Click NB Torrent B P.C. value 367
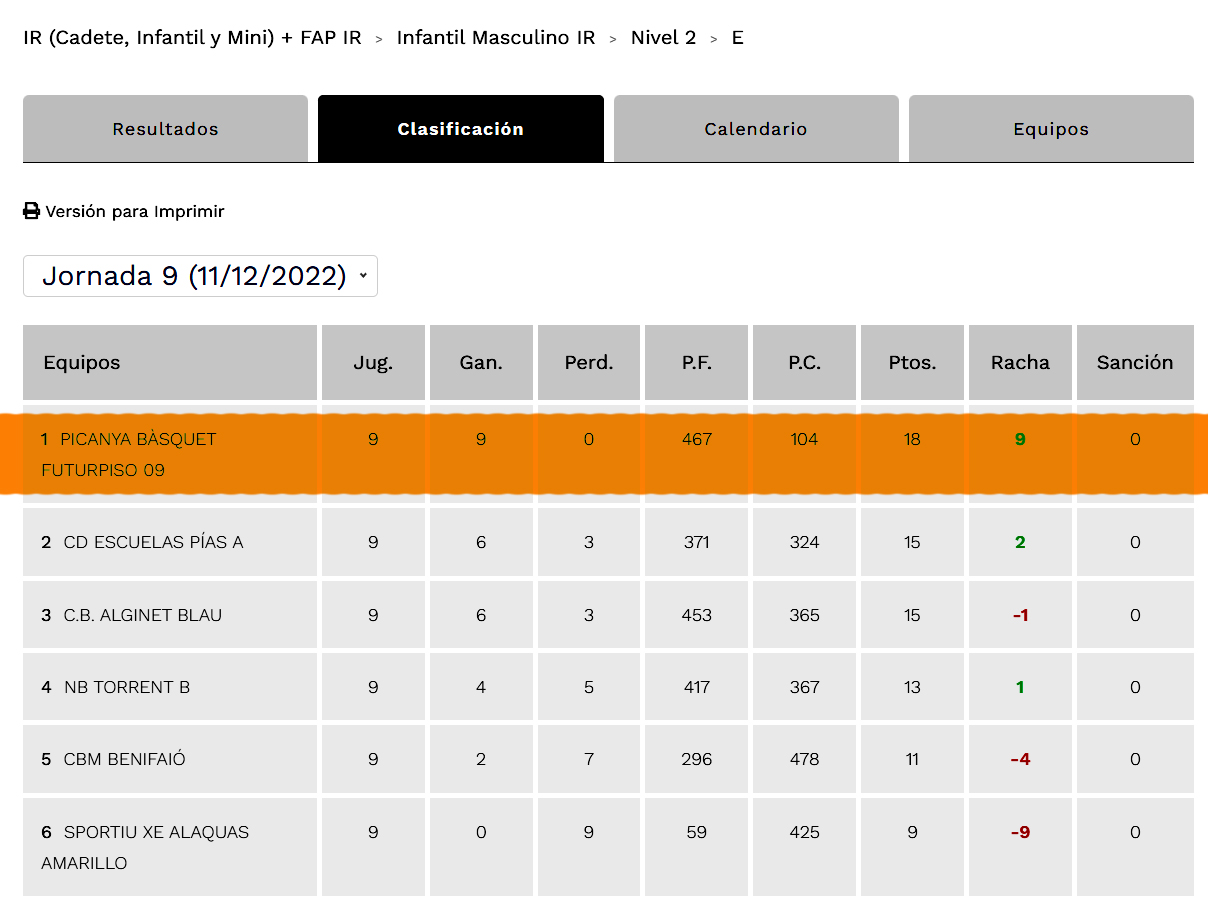Viewport: 1208px width, 905px height. 805,687
